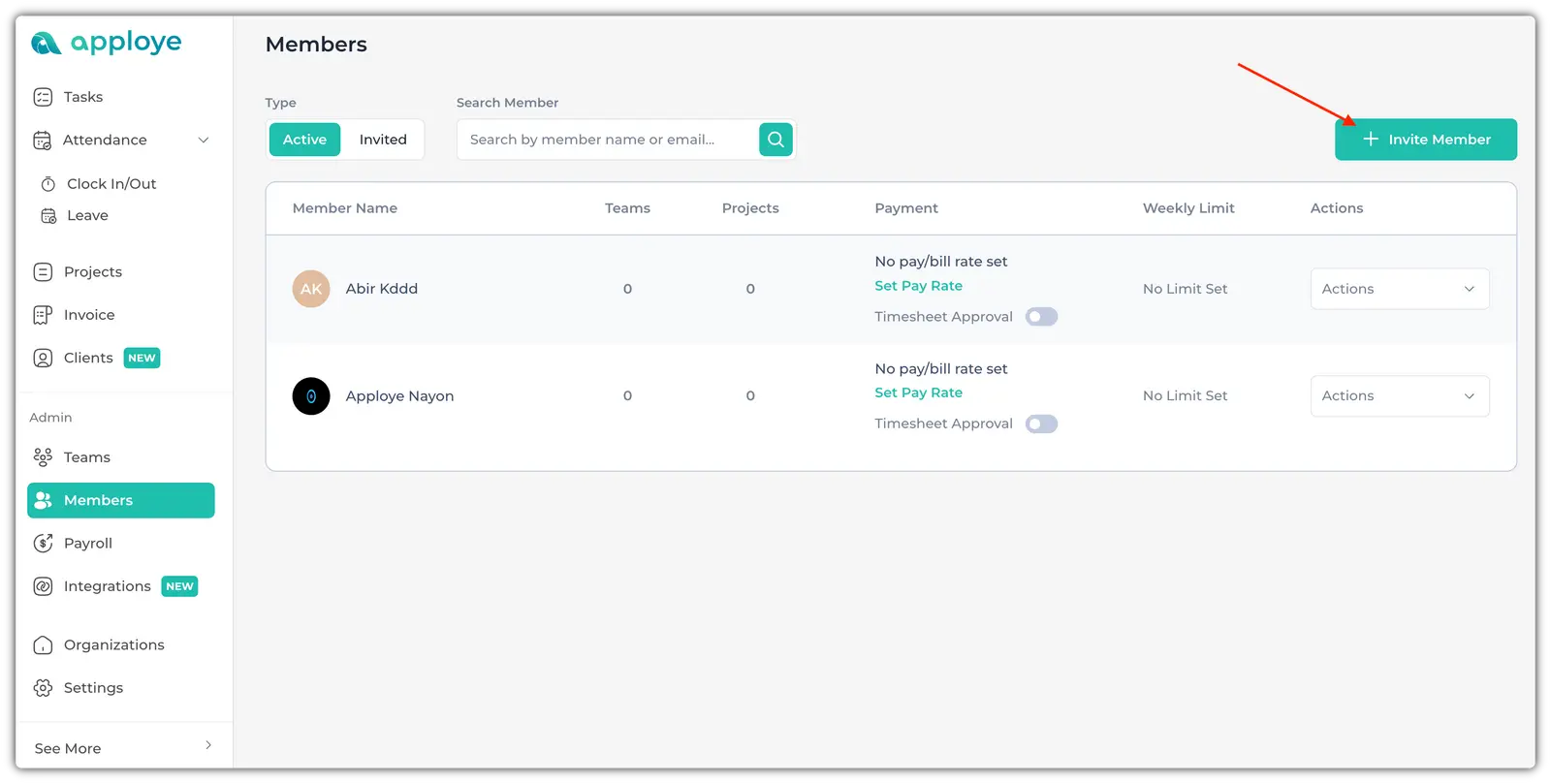
Task: Select the Active type filter
Action: tap(304, 140)
